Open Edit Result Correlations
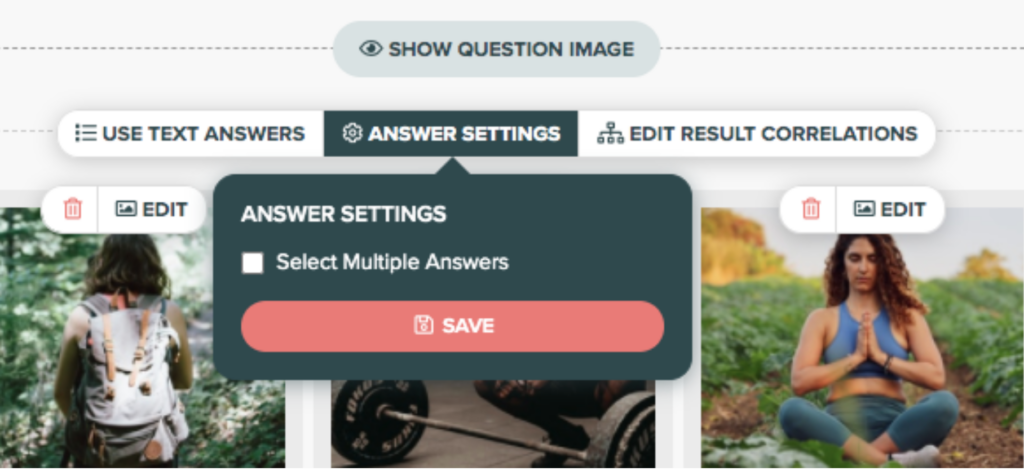The image size is (1024, 471). point(757,133)
